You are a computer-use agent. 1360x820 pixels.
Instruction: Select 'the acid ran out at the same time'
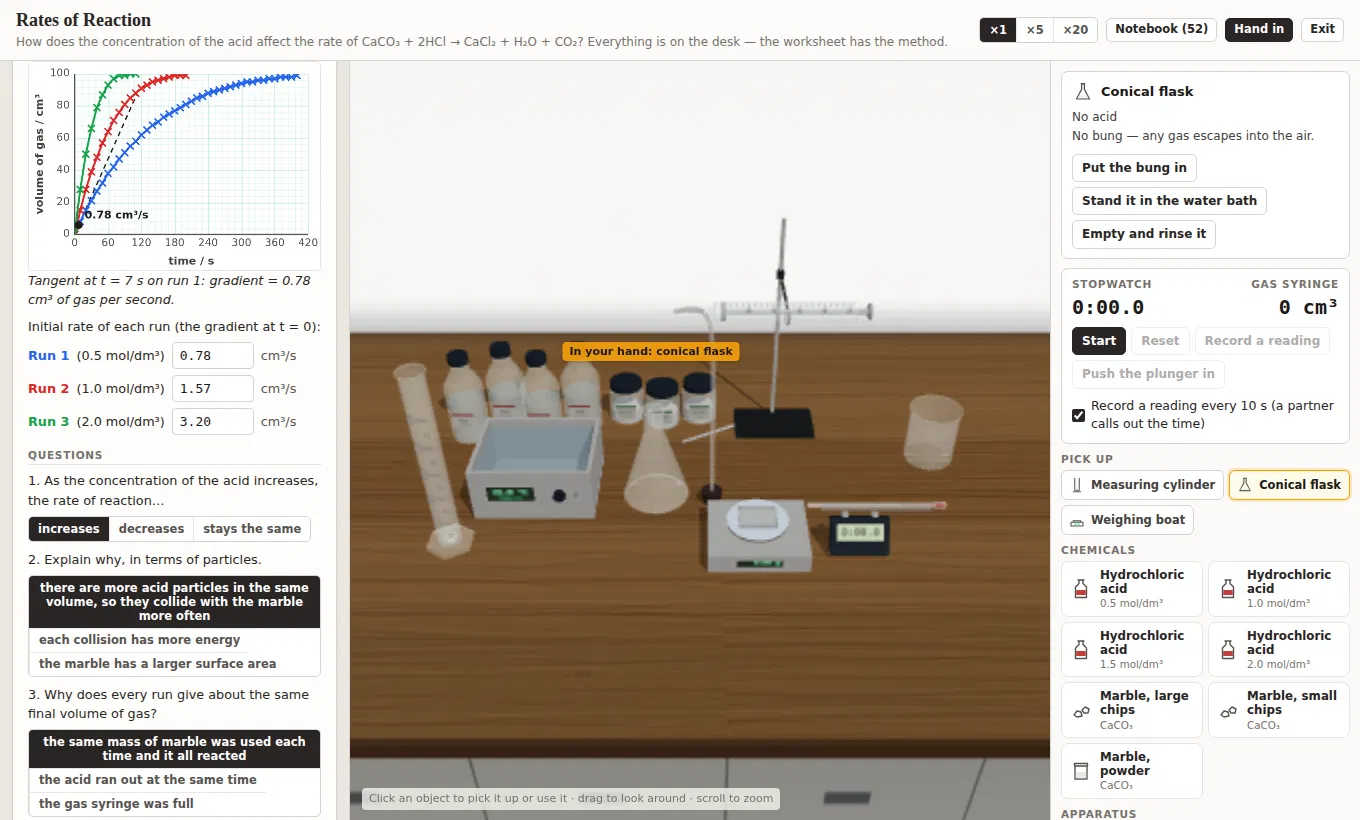[x=148, y=780]
